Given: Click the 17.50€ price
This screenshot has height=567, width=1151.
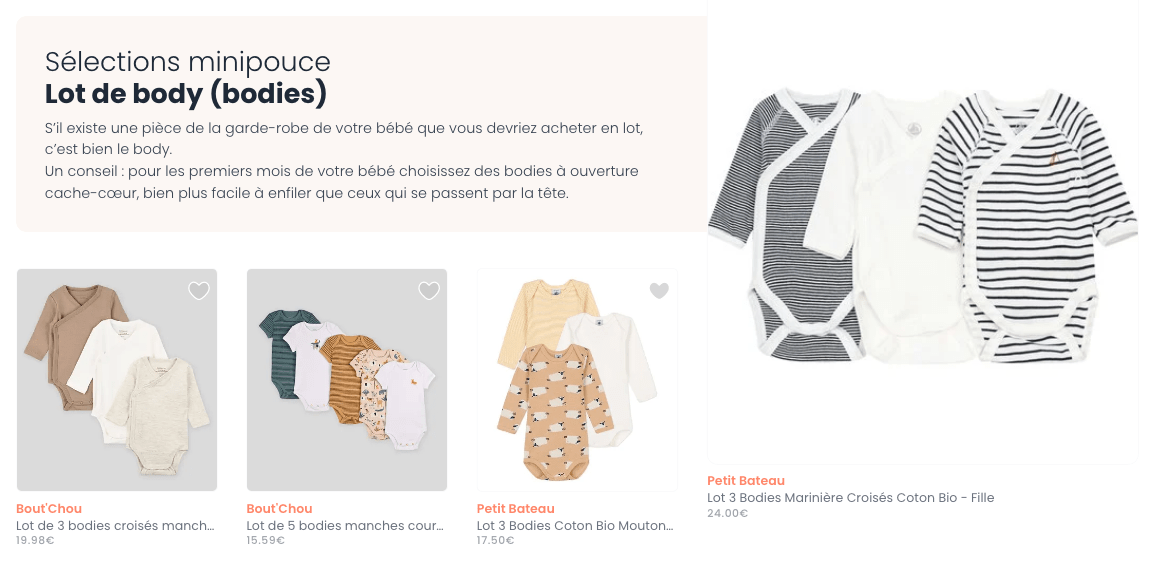Looking at the screenshot, I should [495, 541].
